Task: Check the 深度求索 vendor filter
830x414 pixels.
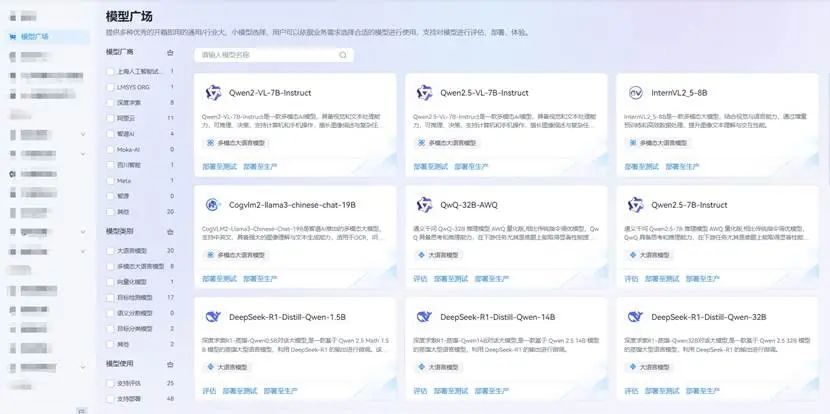Action: [110, 103]
